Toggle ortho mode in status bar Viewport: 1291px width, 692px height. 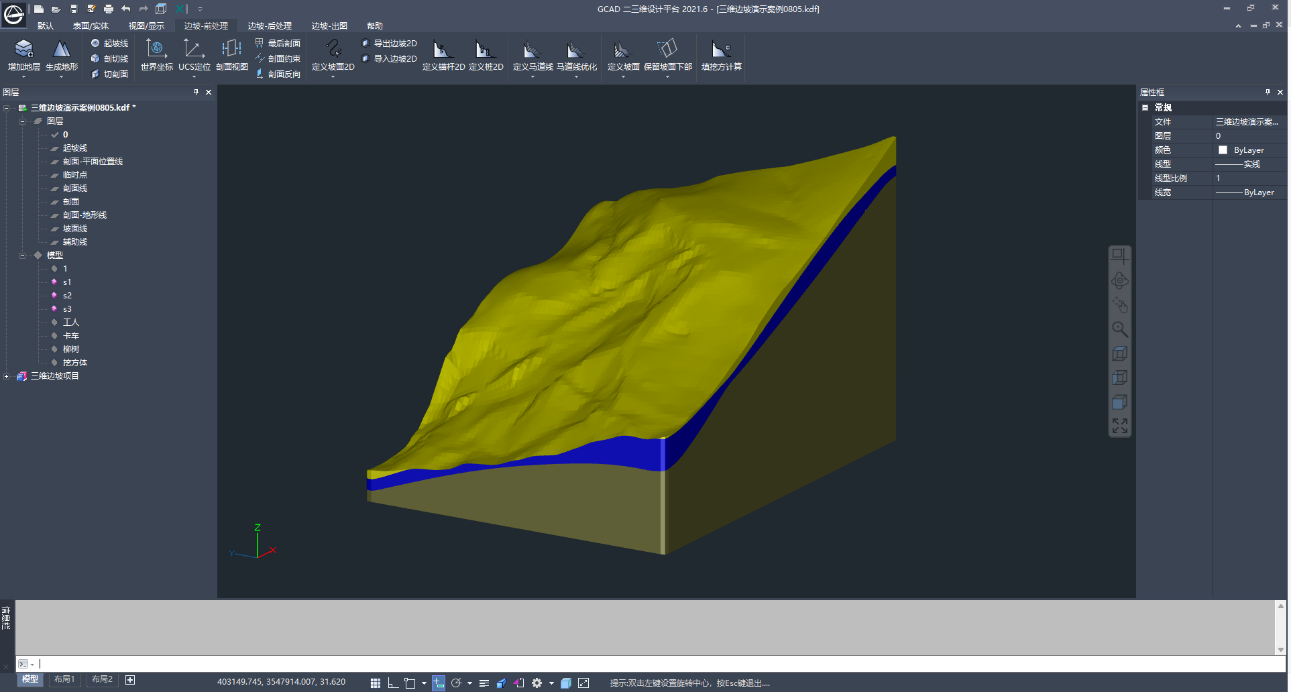pos(393,683)
